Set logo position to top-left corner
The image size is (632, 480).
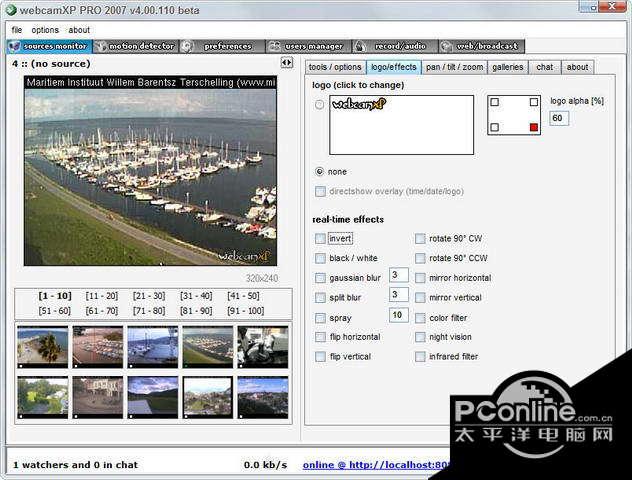[x=495, y=102]
